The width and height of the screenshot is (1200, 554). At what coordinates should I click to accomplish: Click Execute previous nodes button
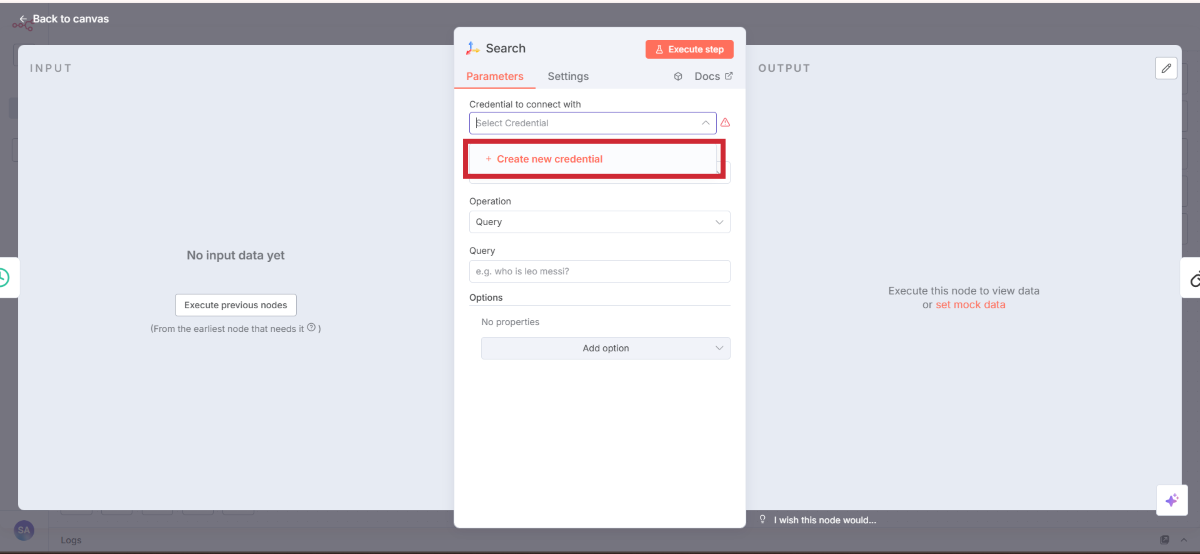click(235, 305)
